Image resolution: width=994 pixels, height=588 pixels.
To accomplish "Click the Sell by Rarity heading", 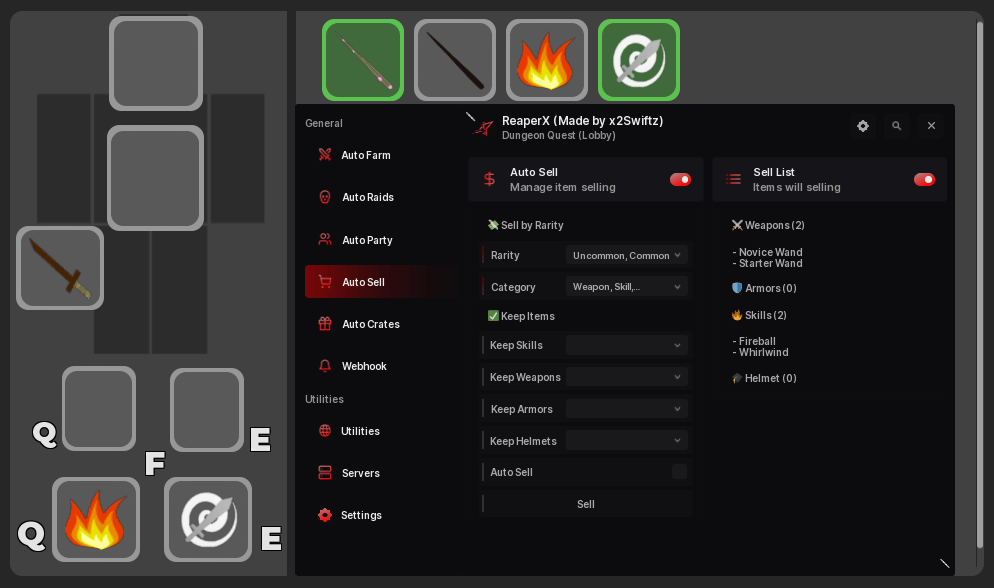I will tap(526, 225).
